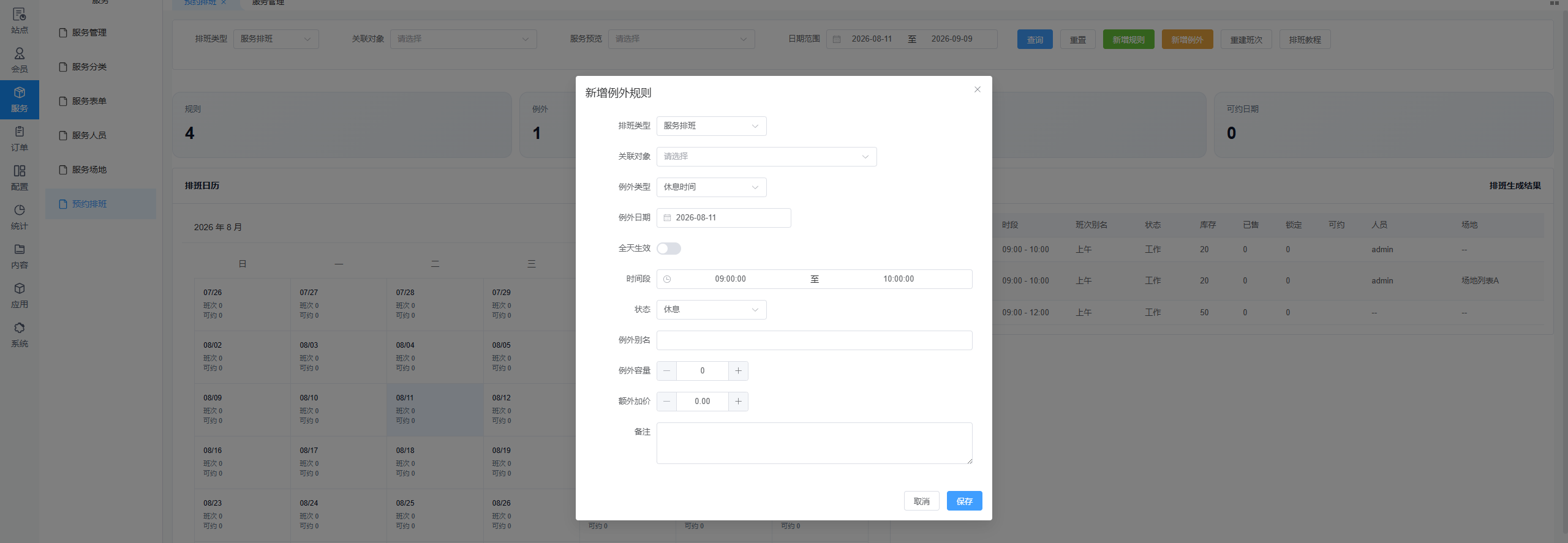Click the 重置 button
This screenshot has height=543, width=1568.
point(1077,39)
